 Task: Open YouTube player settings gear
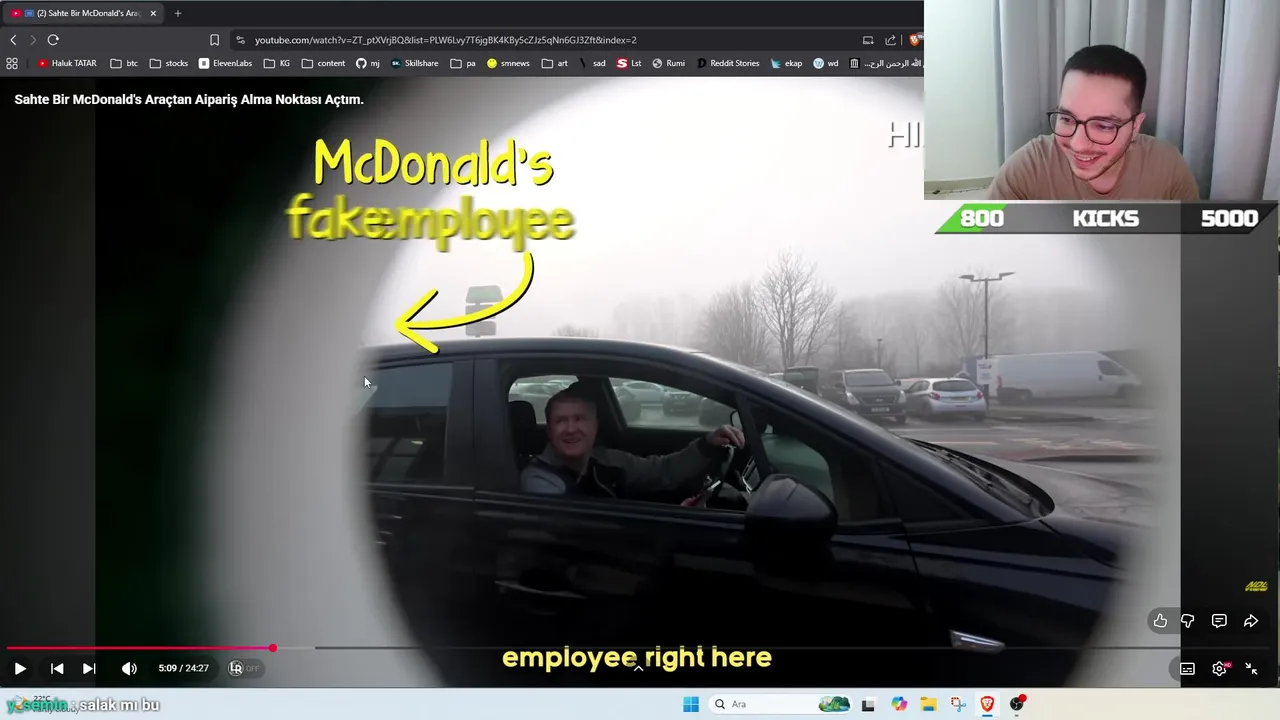pyautogui.click(x=1220, y=668)
